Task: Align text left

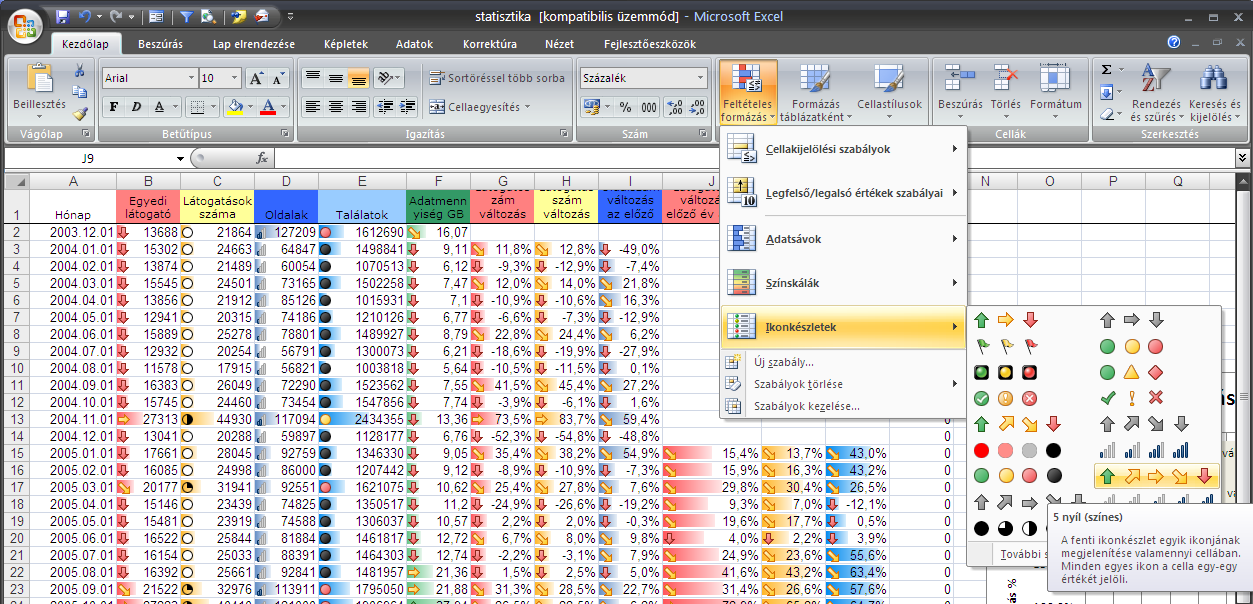Action: tap(313, 107)
